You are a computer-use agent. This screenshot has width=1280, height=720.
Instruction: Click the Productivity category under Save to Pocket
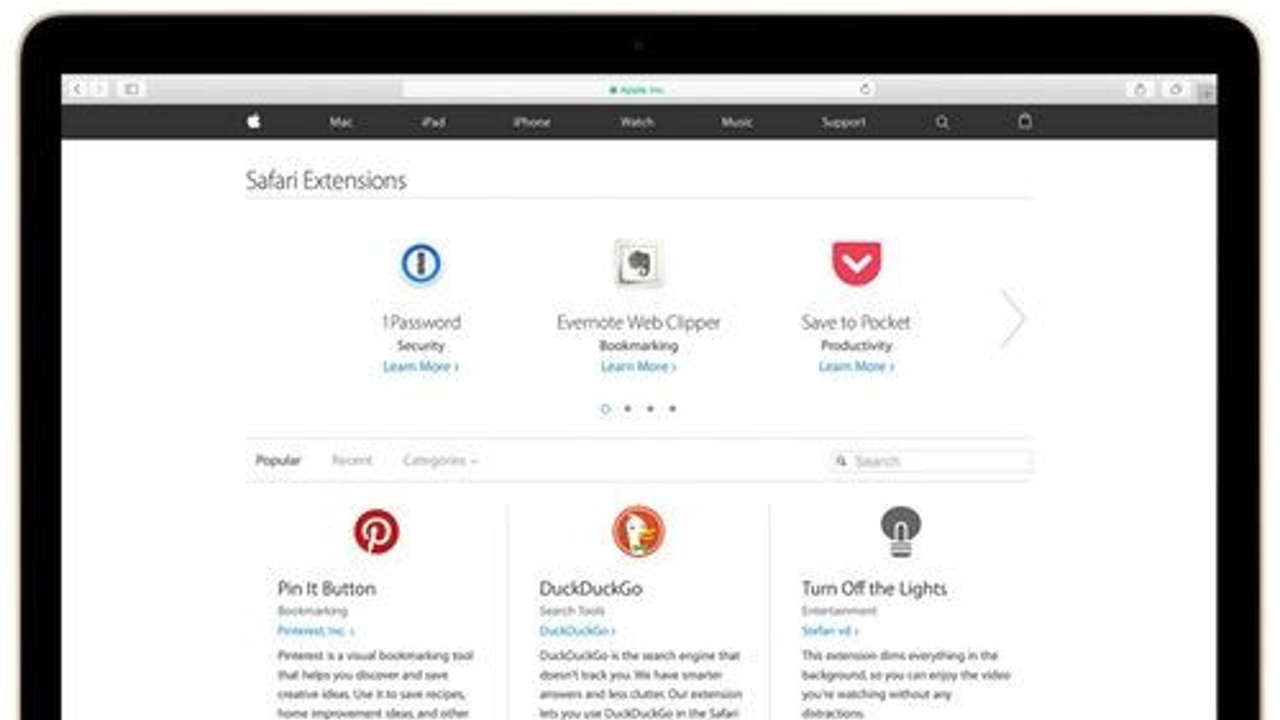click(857, 346)
